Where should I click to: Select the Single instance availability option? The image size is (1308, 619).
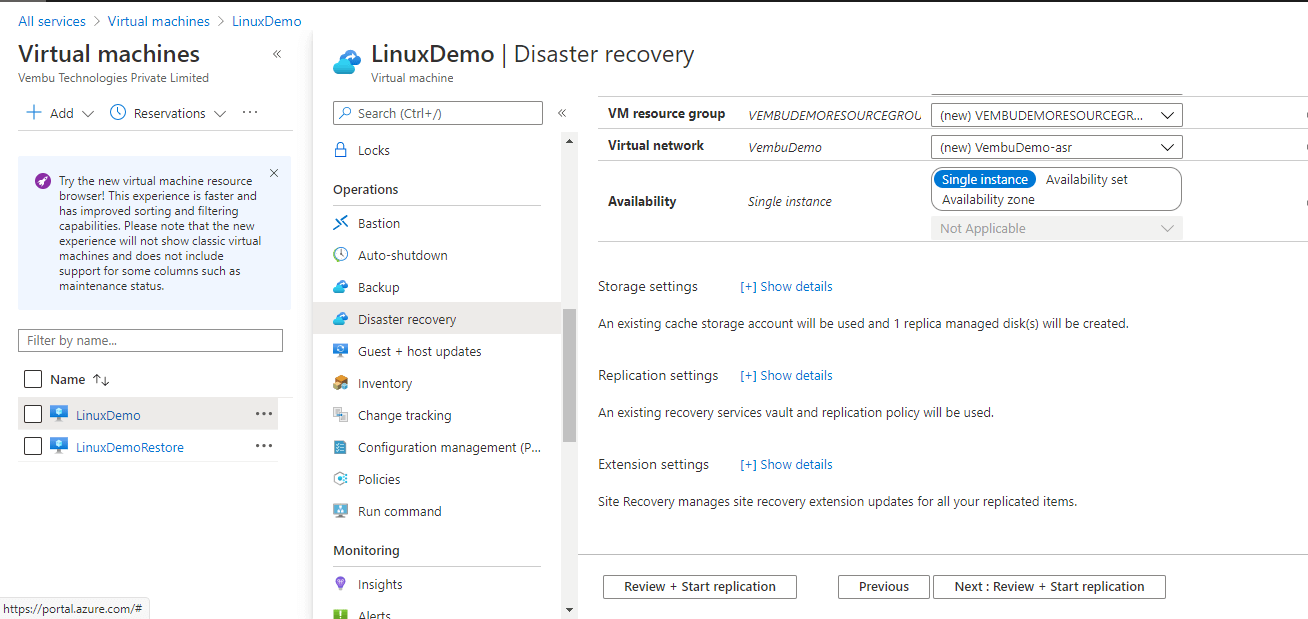[985, 179]
